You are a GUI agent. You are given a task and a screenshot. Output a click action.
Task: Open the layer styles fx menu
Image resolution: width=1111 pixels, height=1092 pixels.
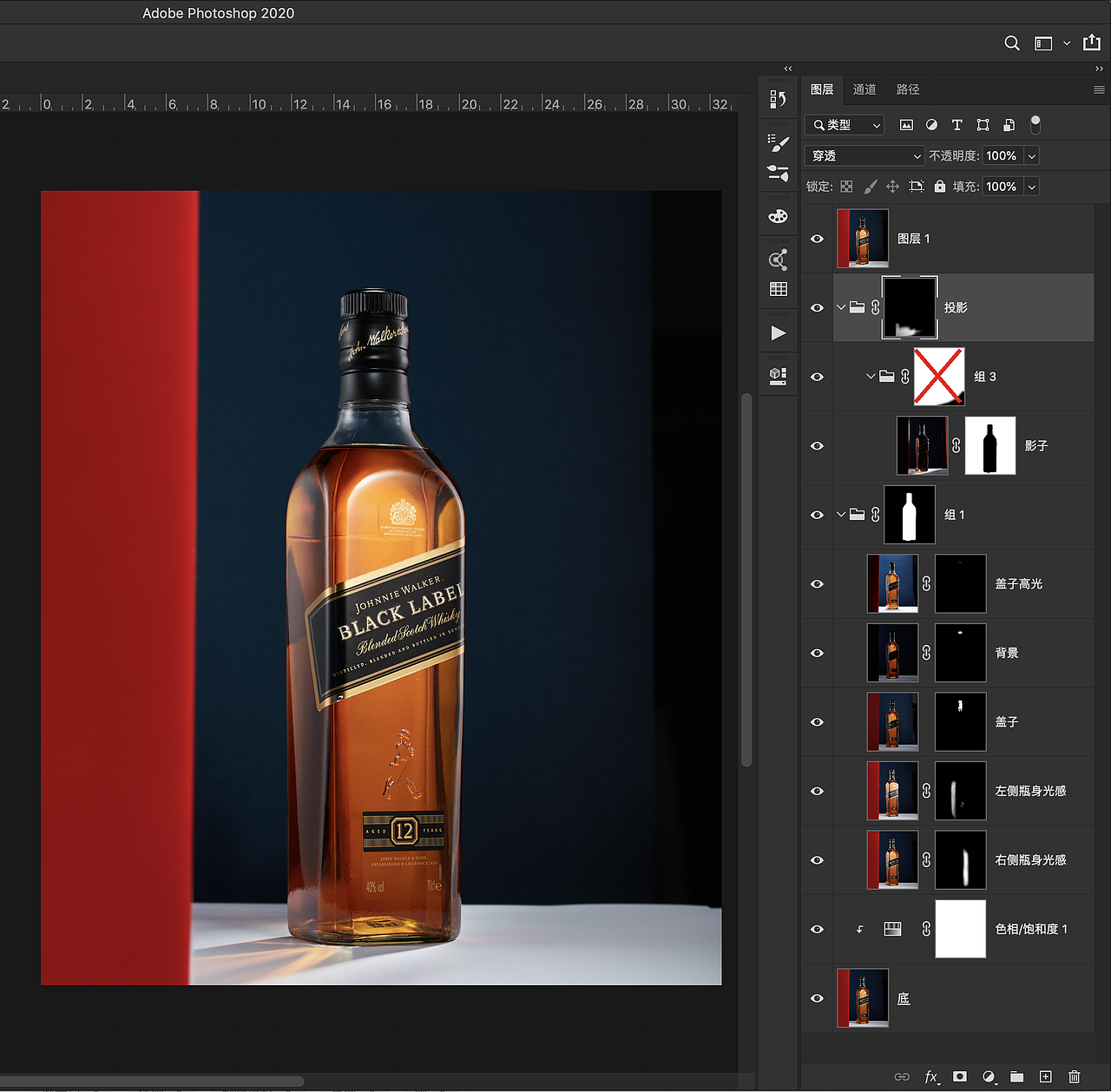point(931,1076)
